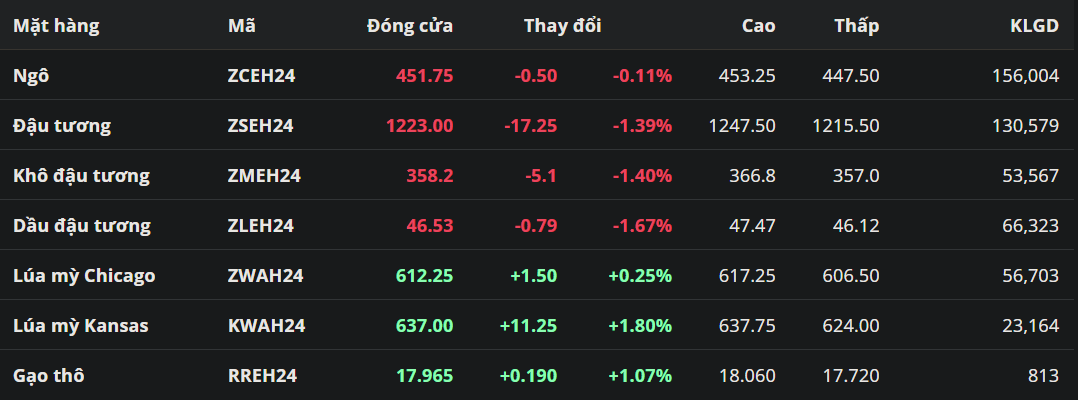Image resolution: width=1078 pixels, height=400 pixels.
Task: Click the Thay đổi column header
Action: click(562, 26)
